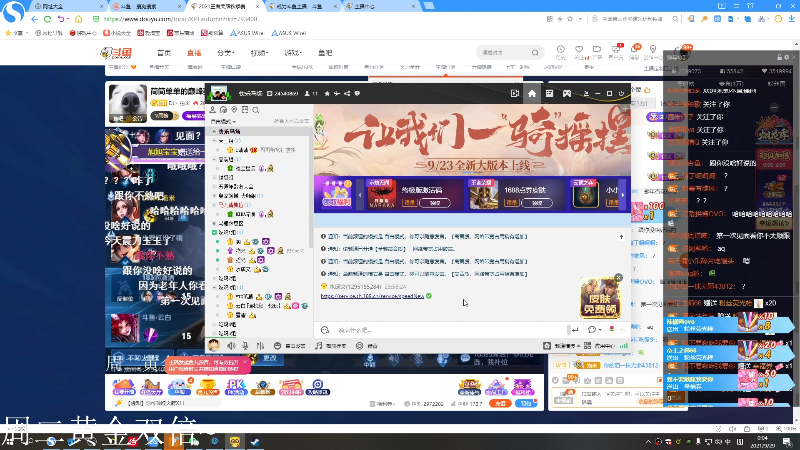Mute the YY speaker output
The width and height of the screenshot is (800, 450).
[231, 345]
